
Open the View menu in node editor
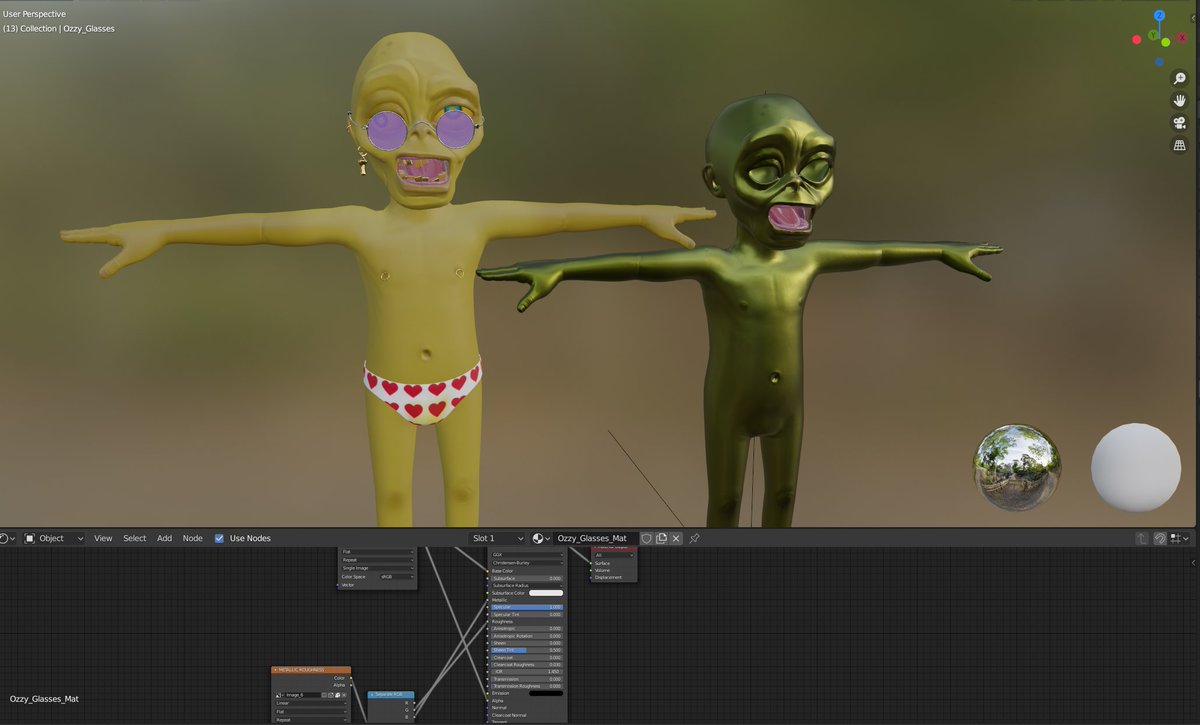click(103, 538)
